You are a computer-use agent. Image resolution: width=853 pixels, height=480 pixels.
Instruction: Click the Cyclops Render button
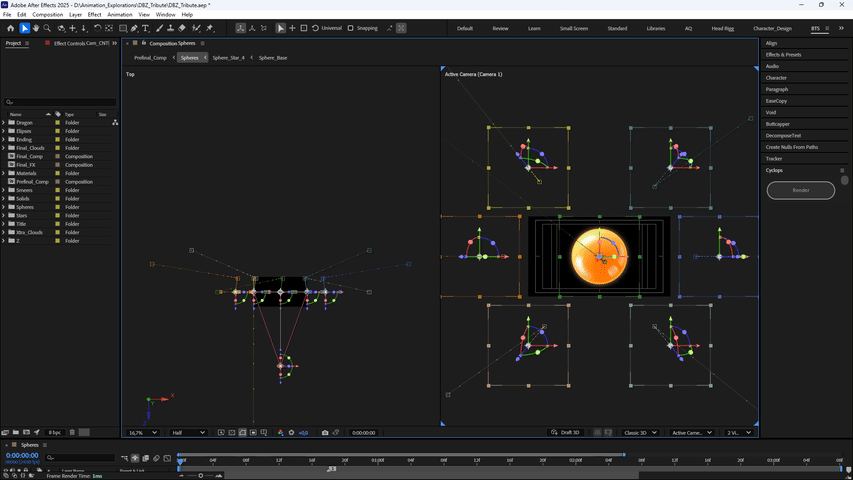(x=800, y=190)
